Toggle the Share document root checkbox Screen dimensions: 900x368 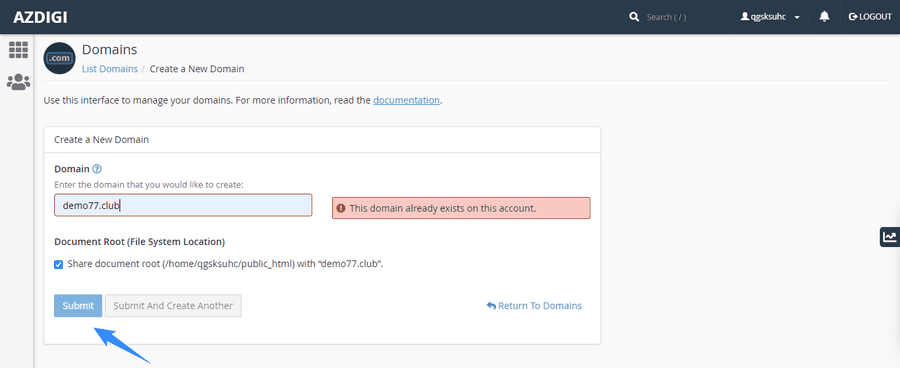(x=59, y=265)
